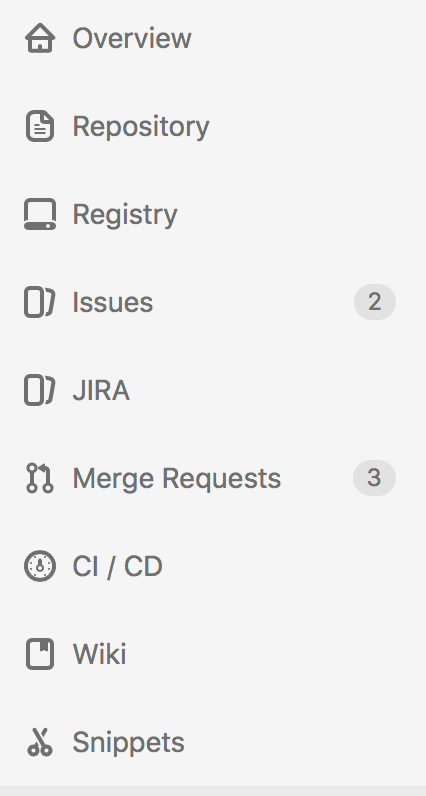Navigate to the JIRA link
Image resolution: width=426 pixels, height=796 pixels.
(x=101, y=390)
